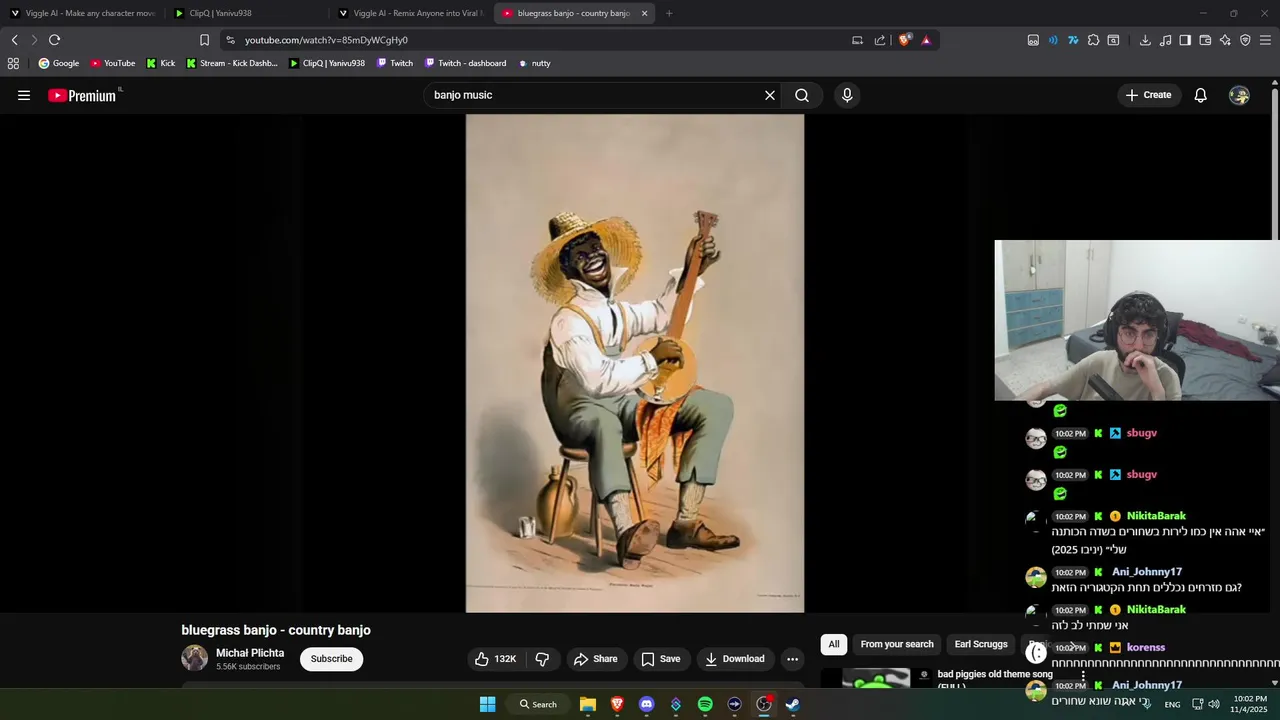Dislike the bluegrass banjo video
The width and height of the screenshot is (1280, 720).
543,659
